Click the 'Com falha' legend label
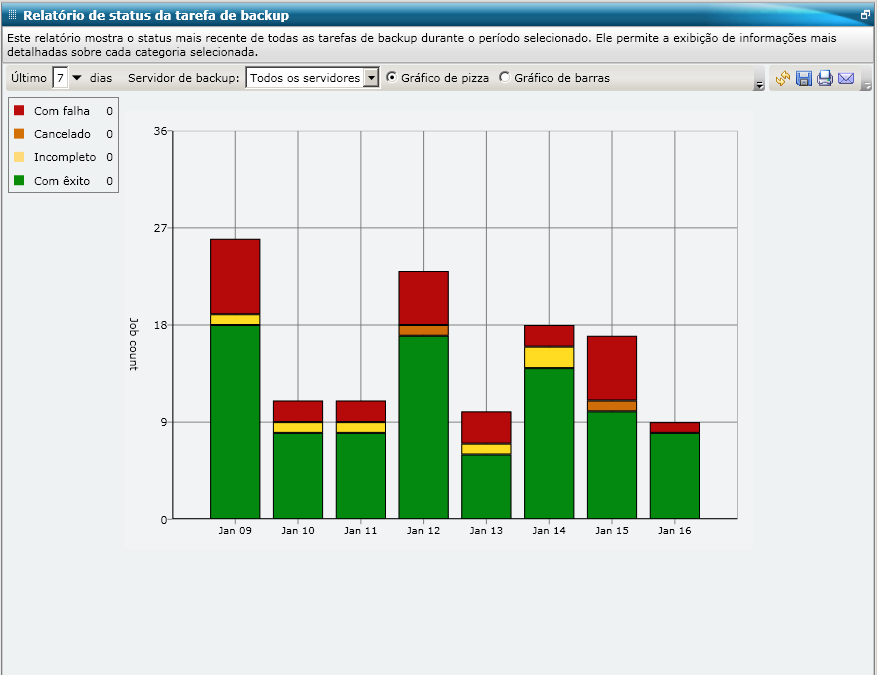The image size is (878, 675). (x=60, y=110)
